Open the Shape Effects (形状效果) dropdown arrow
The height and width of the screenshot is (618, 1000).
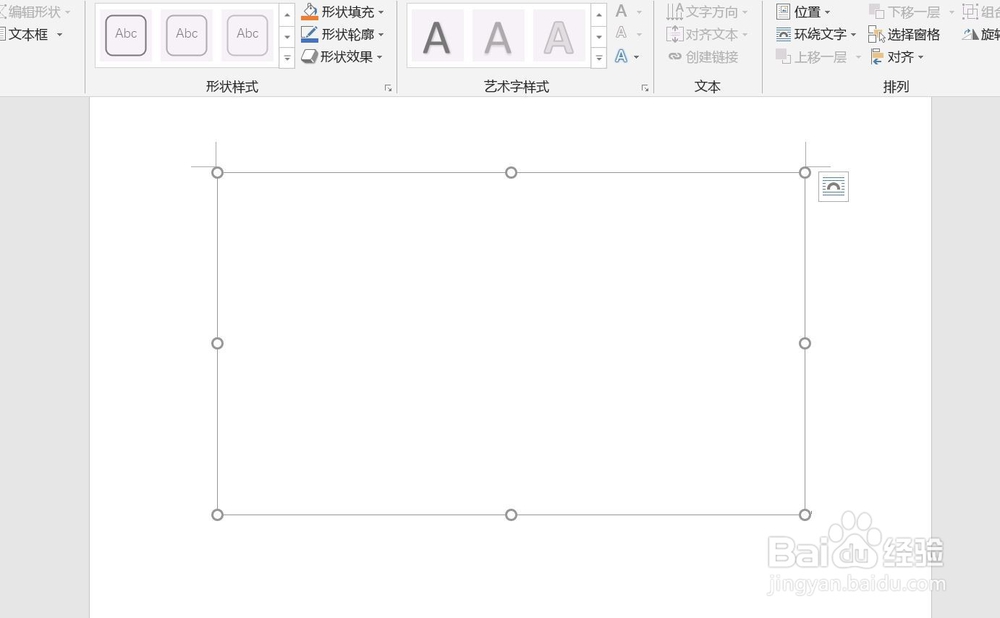pyautogui.click(x=379, y=57)
